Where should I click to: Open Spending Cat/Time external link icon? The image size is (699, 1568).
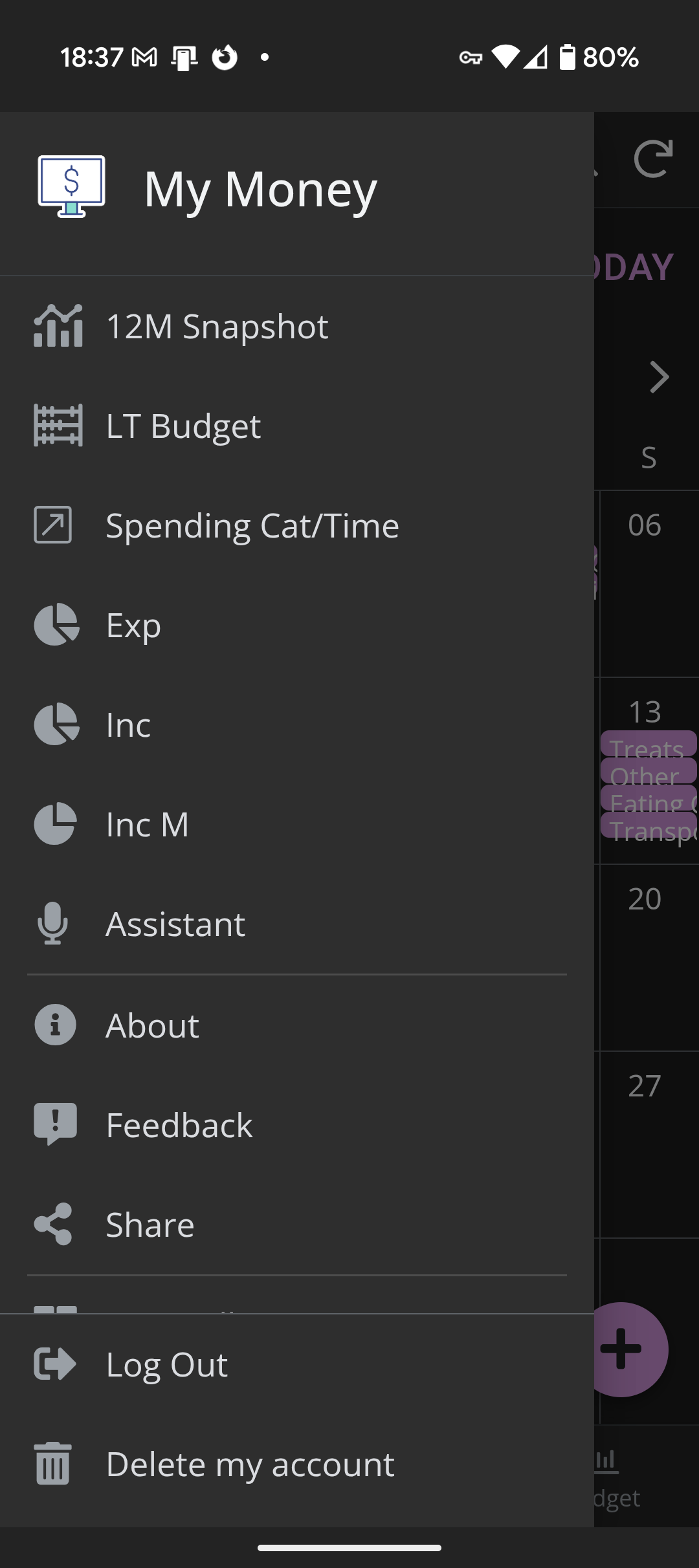(53, 525)
